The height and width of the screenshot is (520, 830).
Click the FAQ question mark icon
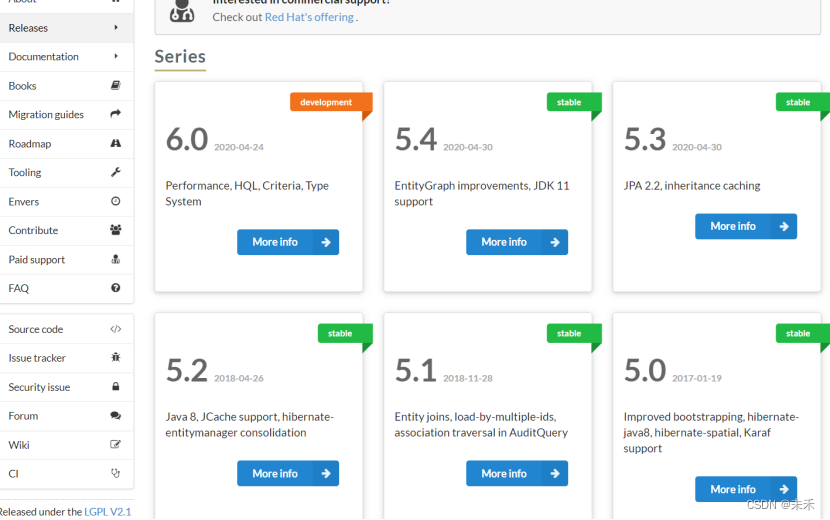click(x=115, y=288)
